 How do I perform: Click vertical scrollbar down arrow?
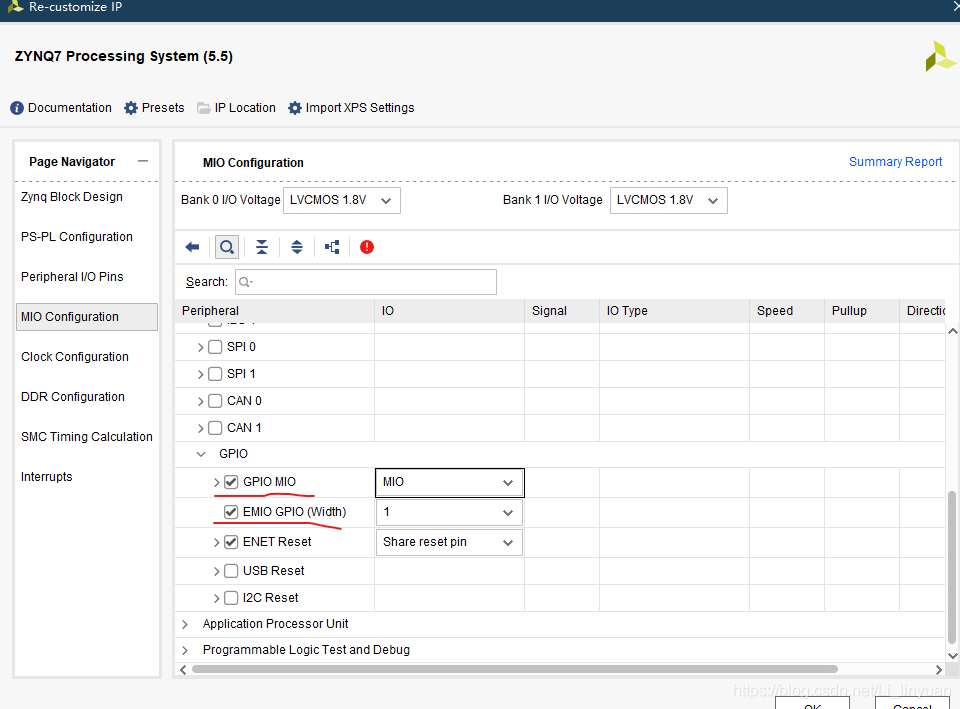coord(953,656)
